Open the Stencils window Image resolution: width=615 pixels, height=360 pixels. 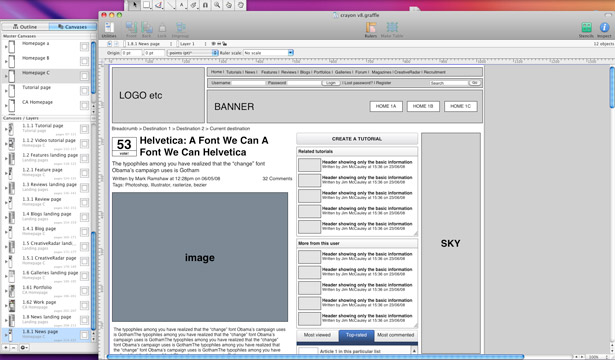pos(586,29)
